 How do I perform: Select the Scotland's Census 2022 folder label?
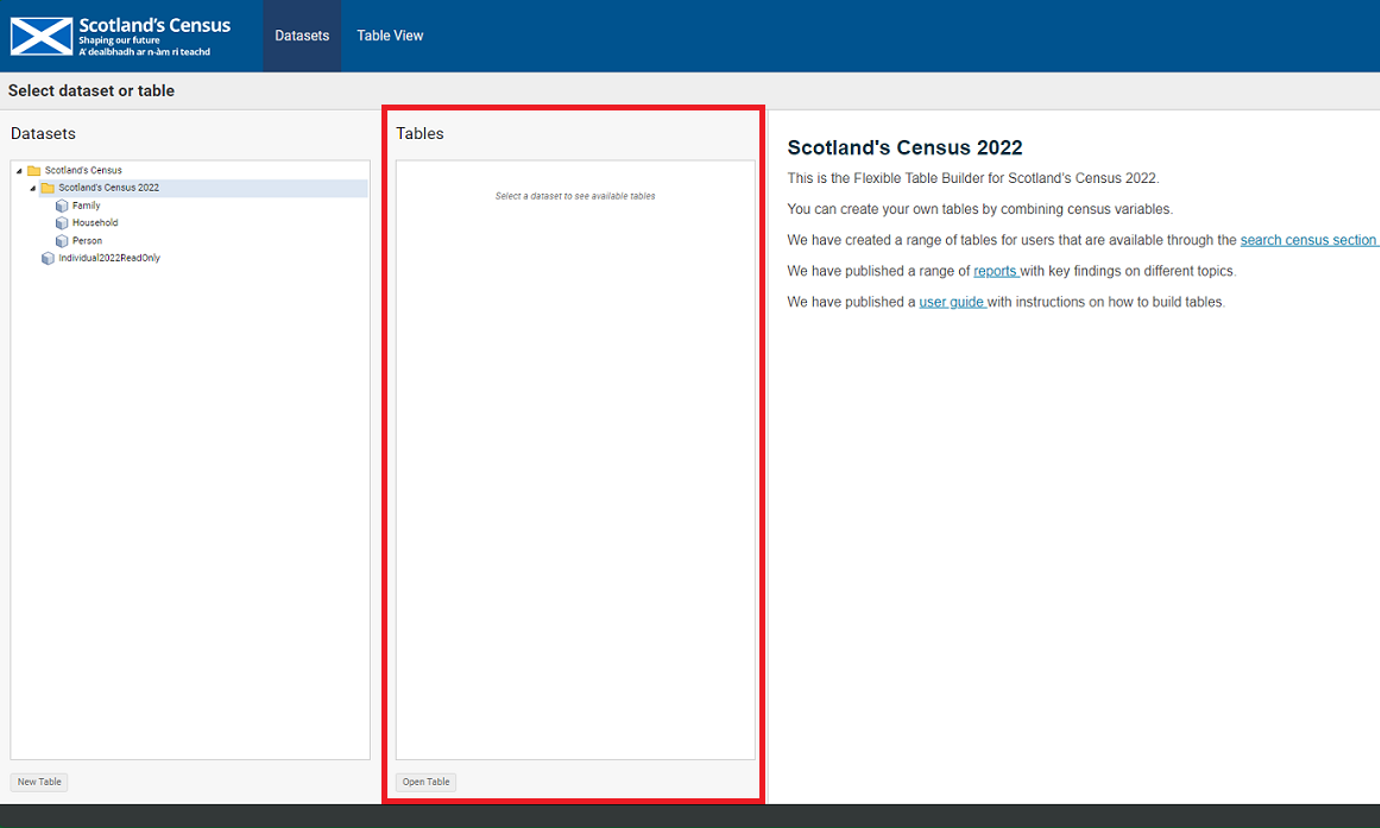pyautogui.click(x=108, y=188)
